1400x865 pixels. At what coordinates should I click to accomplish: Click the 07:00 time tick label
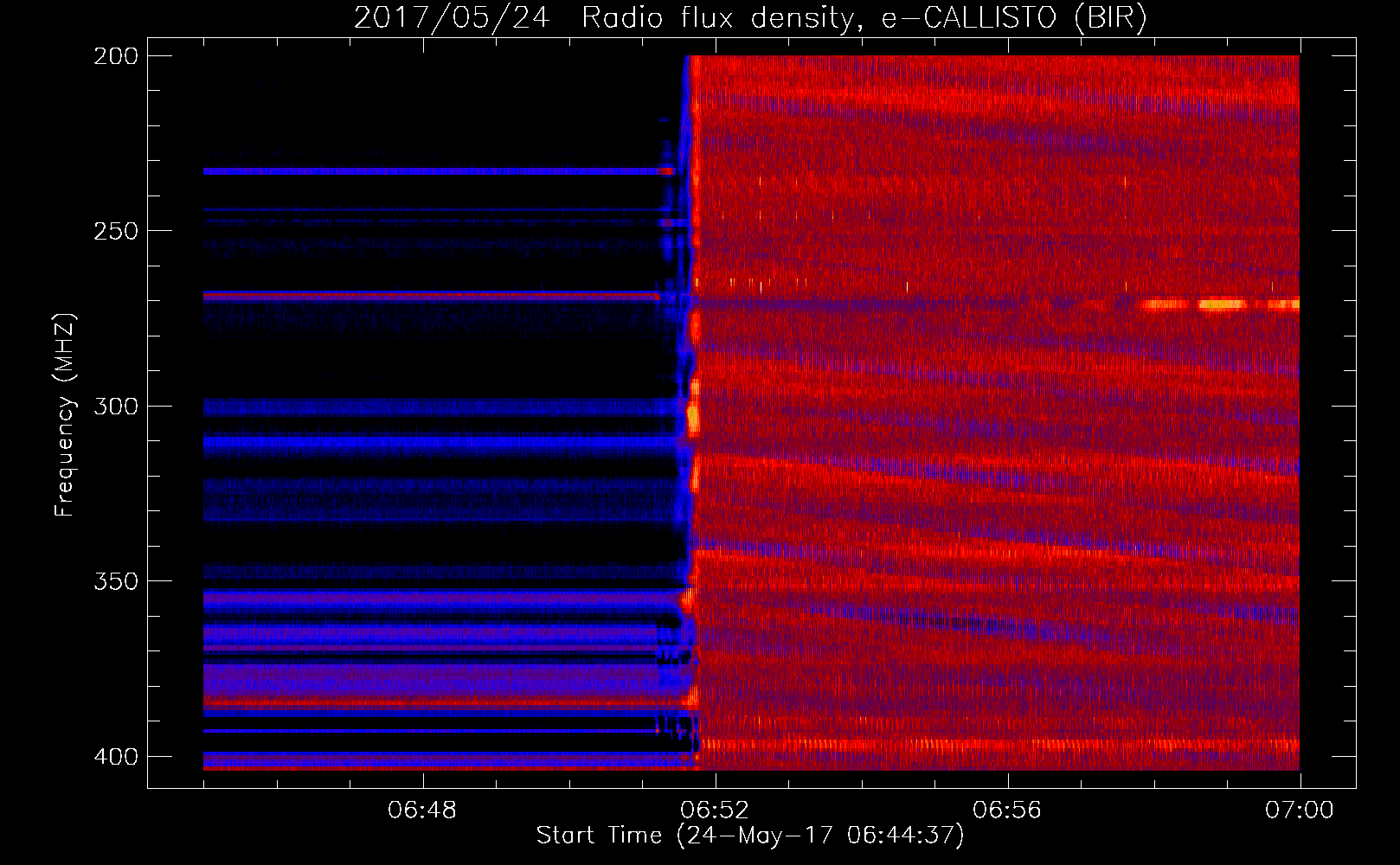coord(1300,811)
